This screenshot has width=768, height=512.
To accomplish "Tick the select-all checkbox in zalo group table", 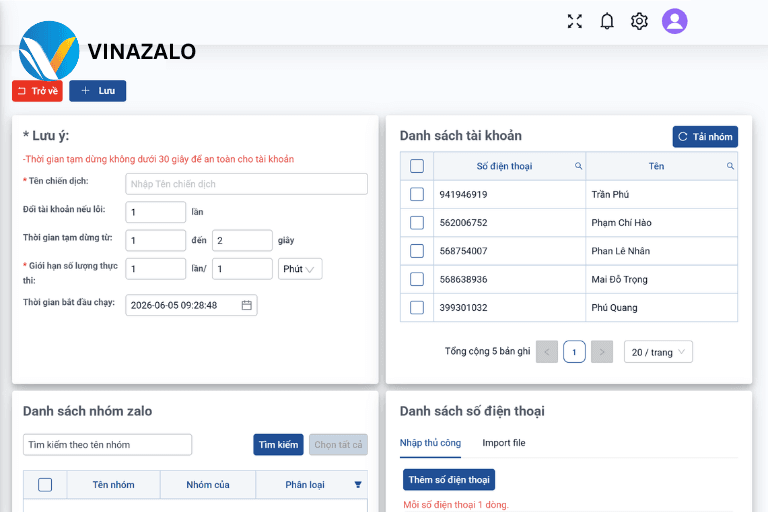I will click(45, 485).
